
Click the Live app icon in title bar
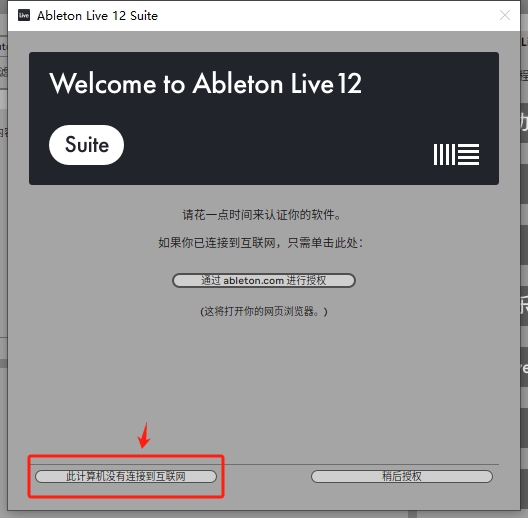tap(24, 15)
